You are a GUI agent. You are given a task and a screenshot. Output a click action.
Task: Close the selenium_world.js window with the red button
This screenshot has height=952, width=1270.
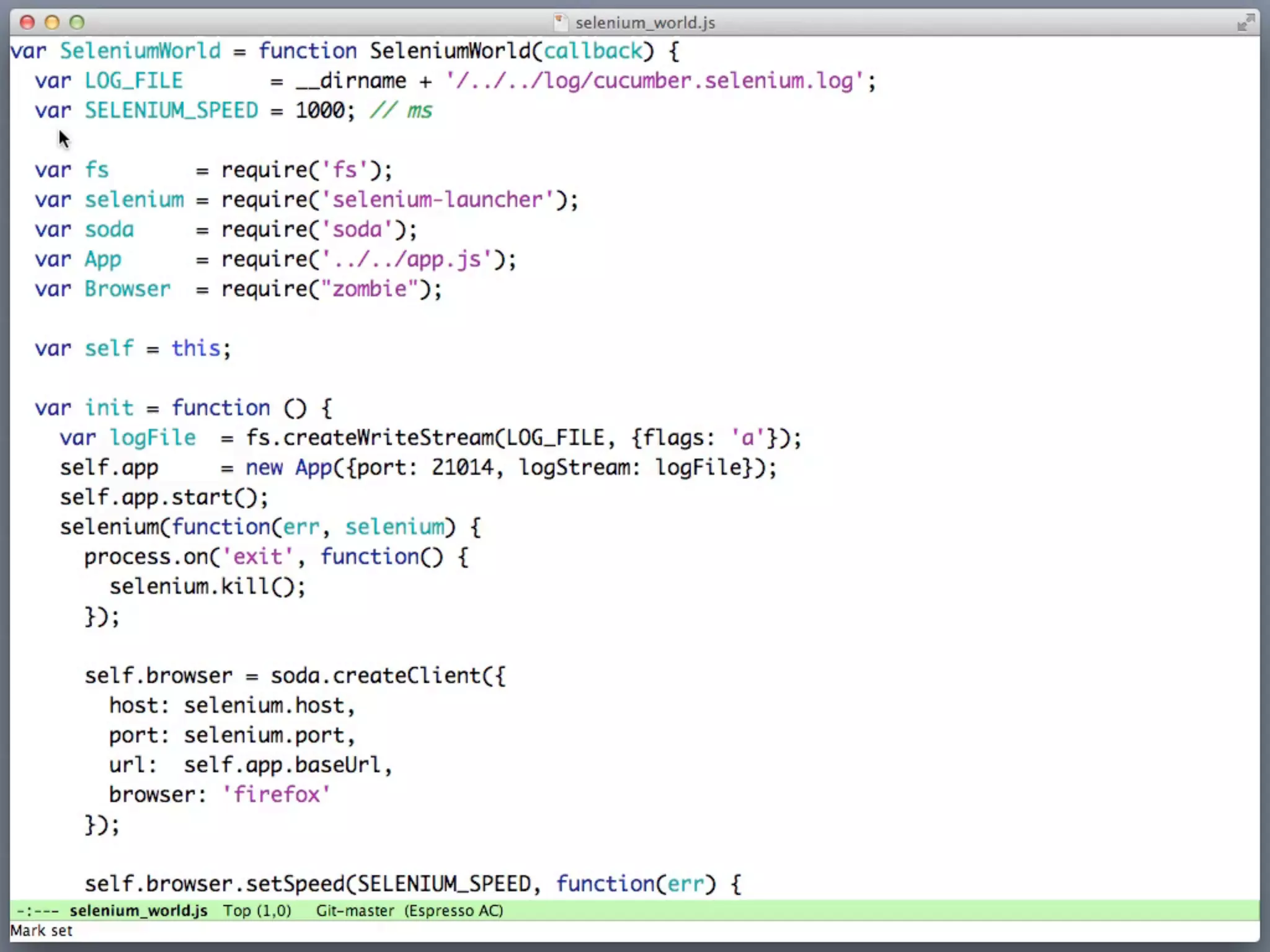coord(27,23)
